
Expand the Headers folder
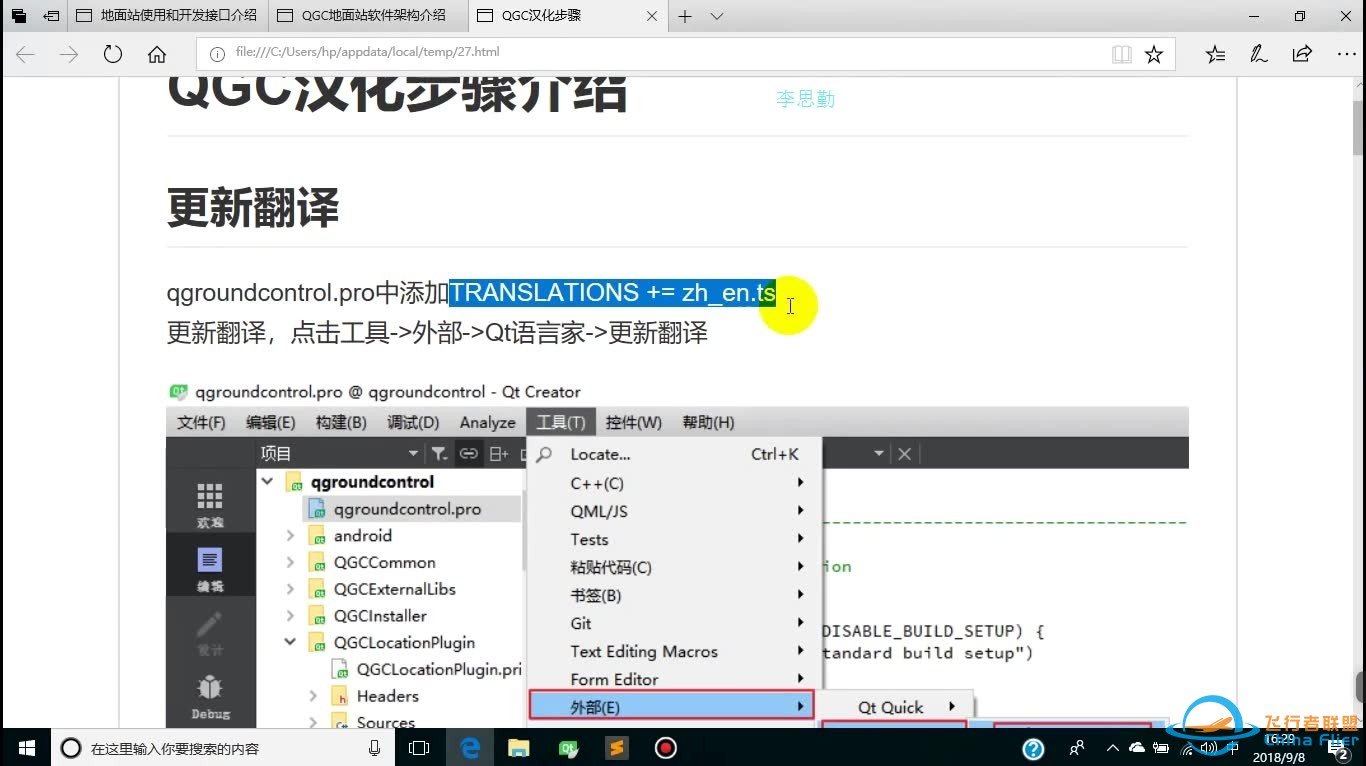(313, 696)
